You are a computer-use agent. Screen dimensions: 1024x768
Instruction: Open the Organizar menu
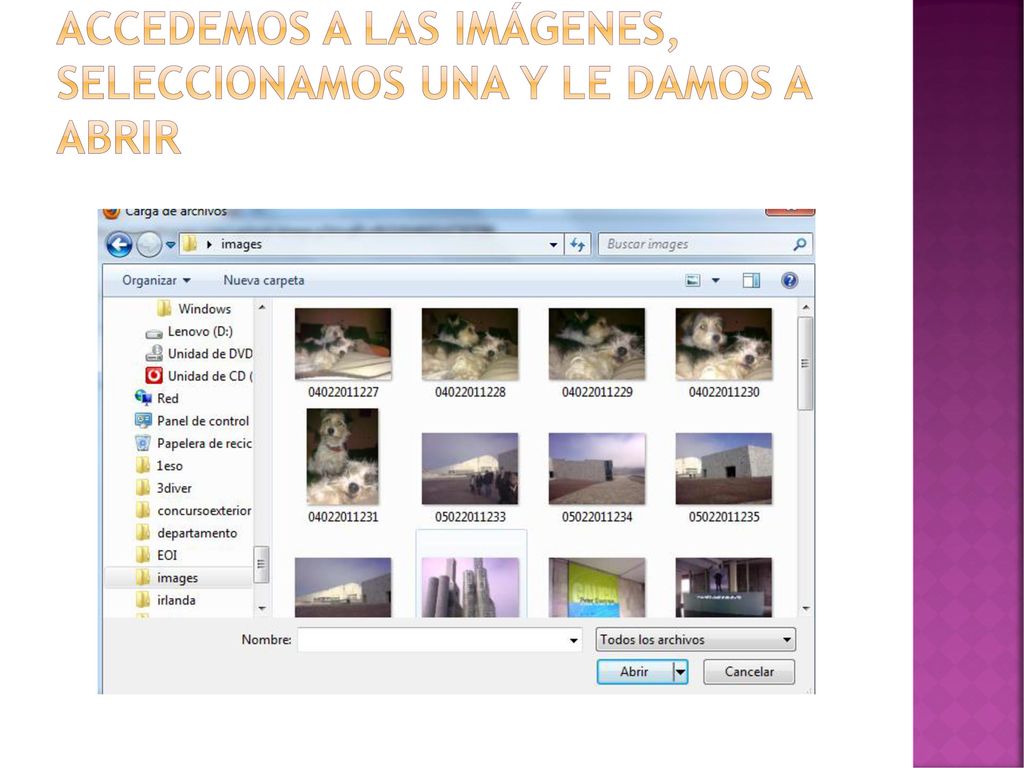coord(156,280)
